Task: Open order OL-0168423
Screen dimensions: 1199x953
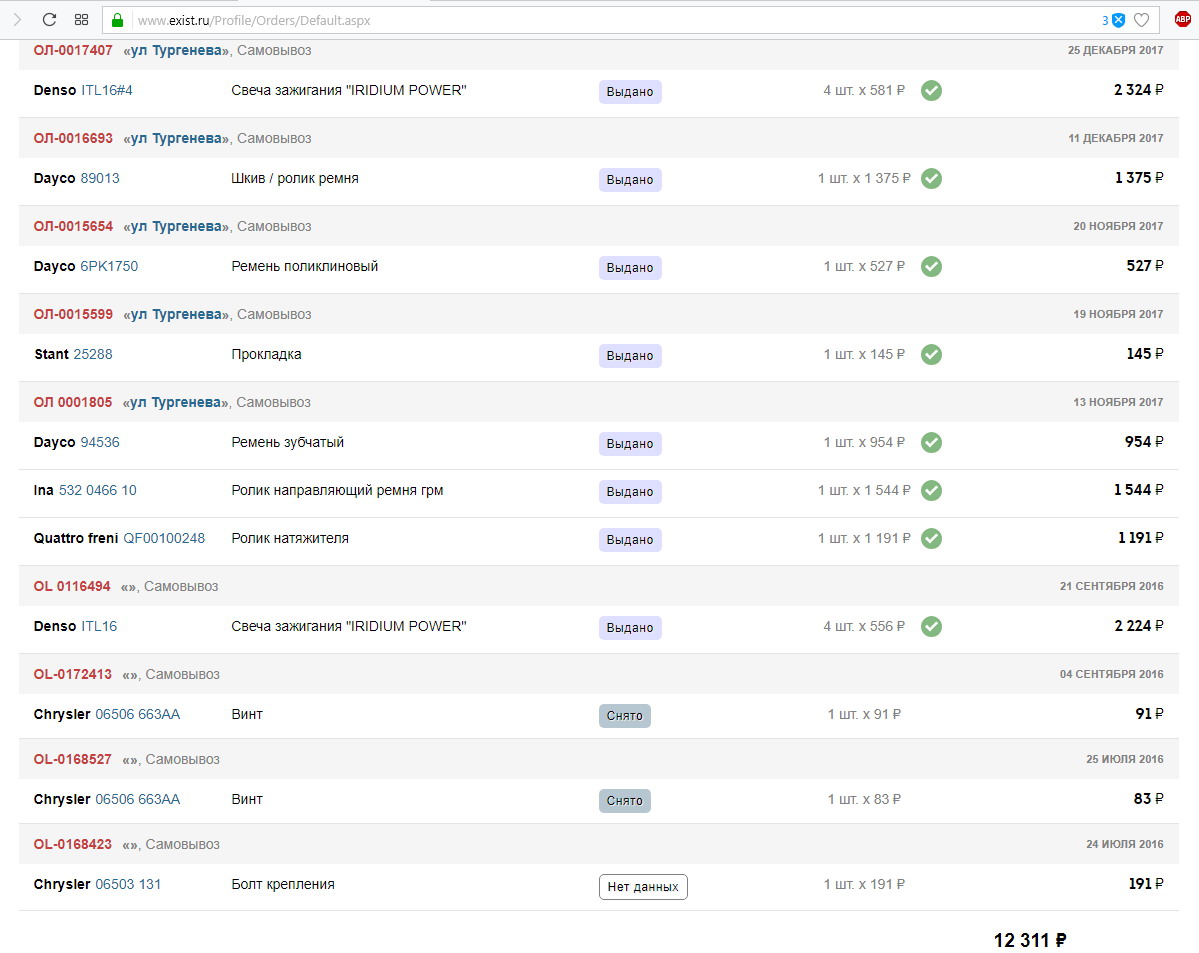Action: pyautogui.click(x=73, y=844)
